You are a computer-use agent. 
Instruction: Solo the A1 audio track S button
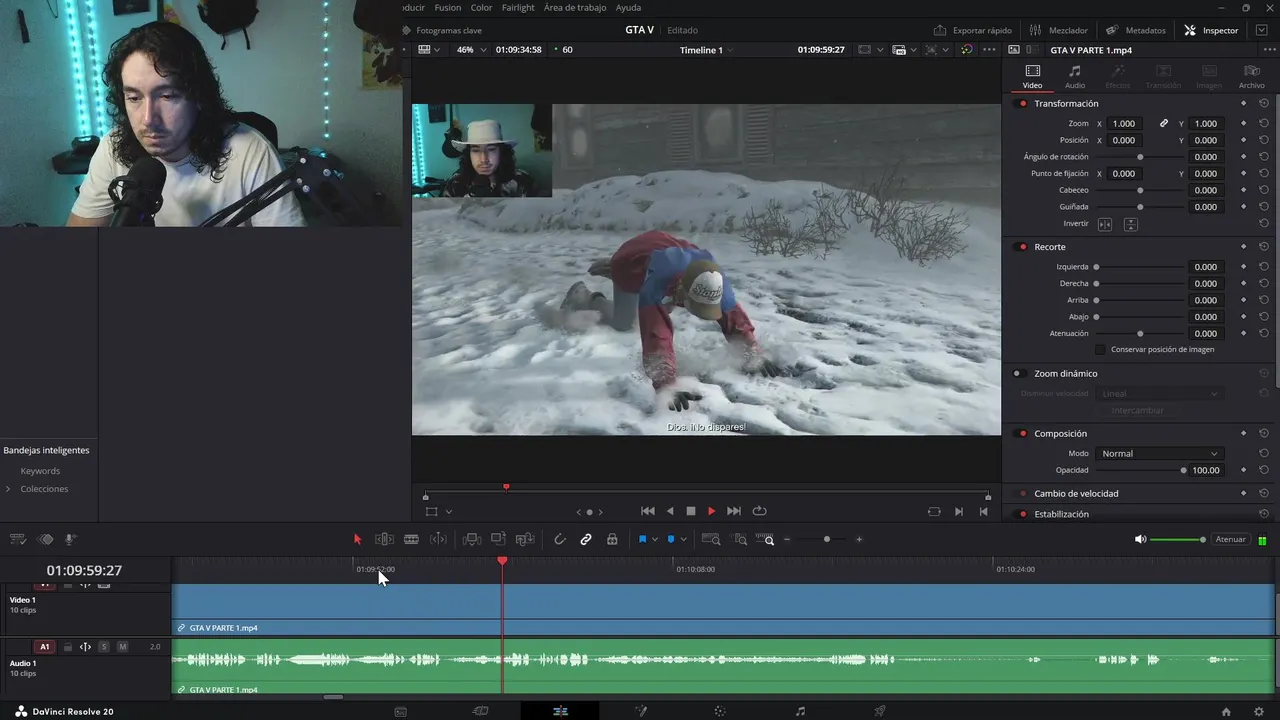pos(104,647)
